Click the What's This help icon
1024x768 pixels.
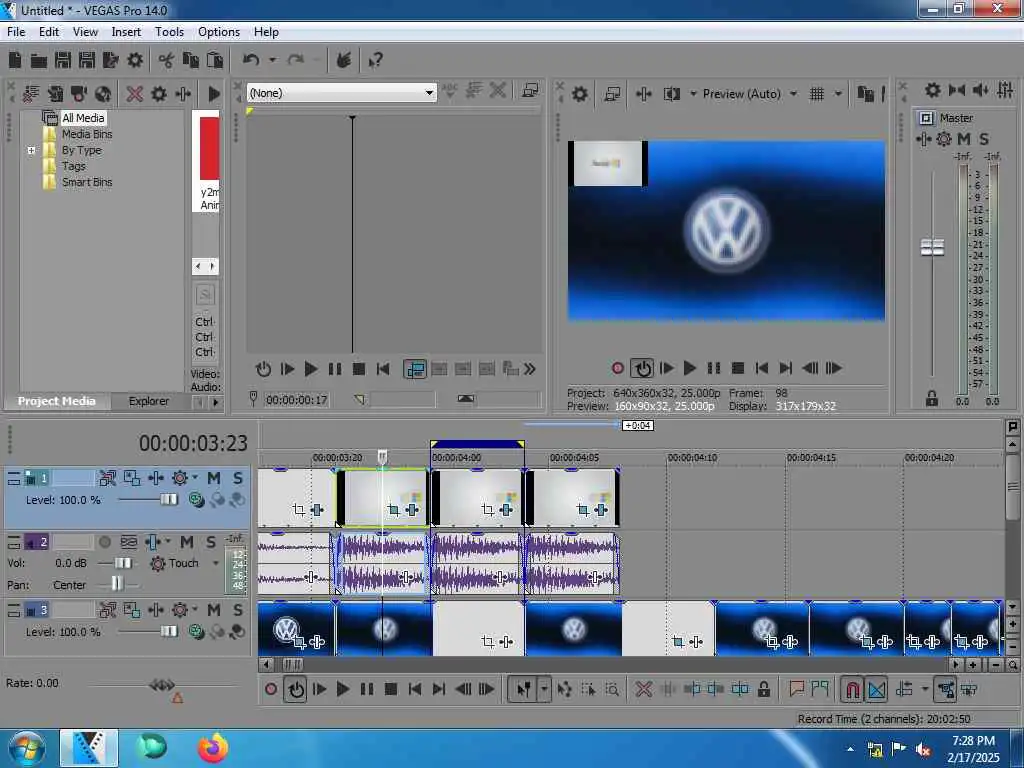click(x=376, y=61)
